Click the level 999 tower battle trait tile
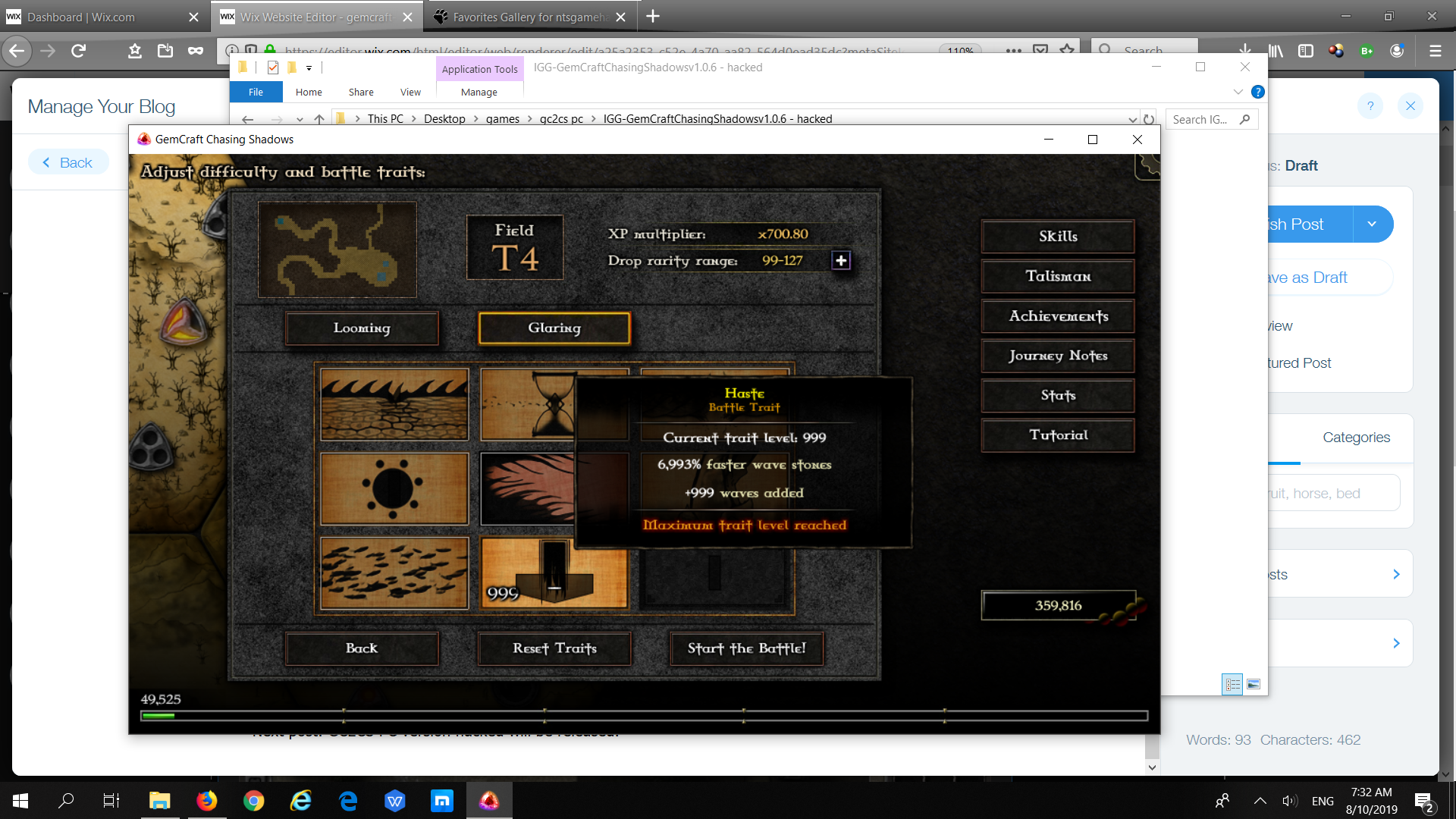Viewport: 1456px width, 819px height. 555,573
